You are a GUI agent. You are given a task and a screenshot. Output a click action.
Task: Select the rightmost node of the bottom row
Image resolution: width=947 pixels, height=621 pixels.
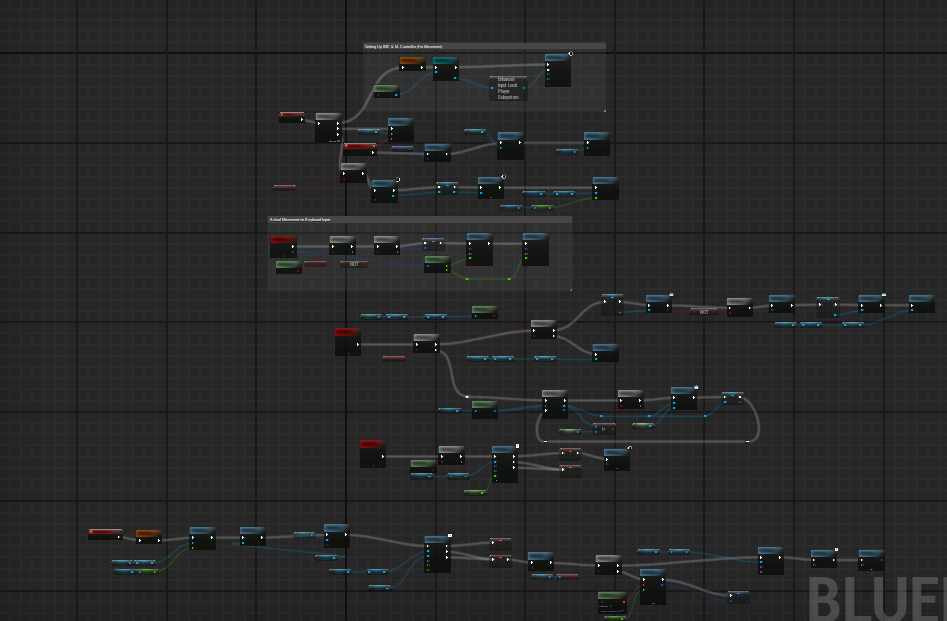click(871, 559)
